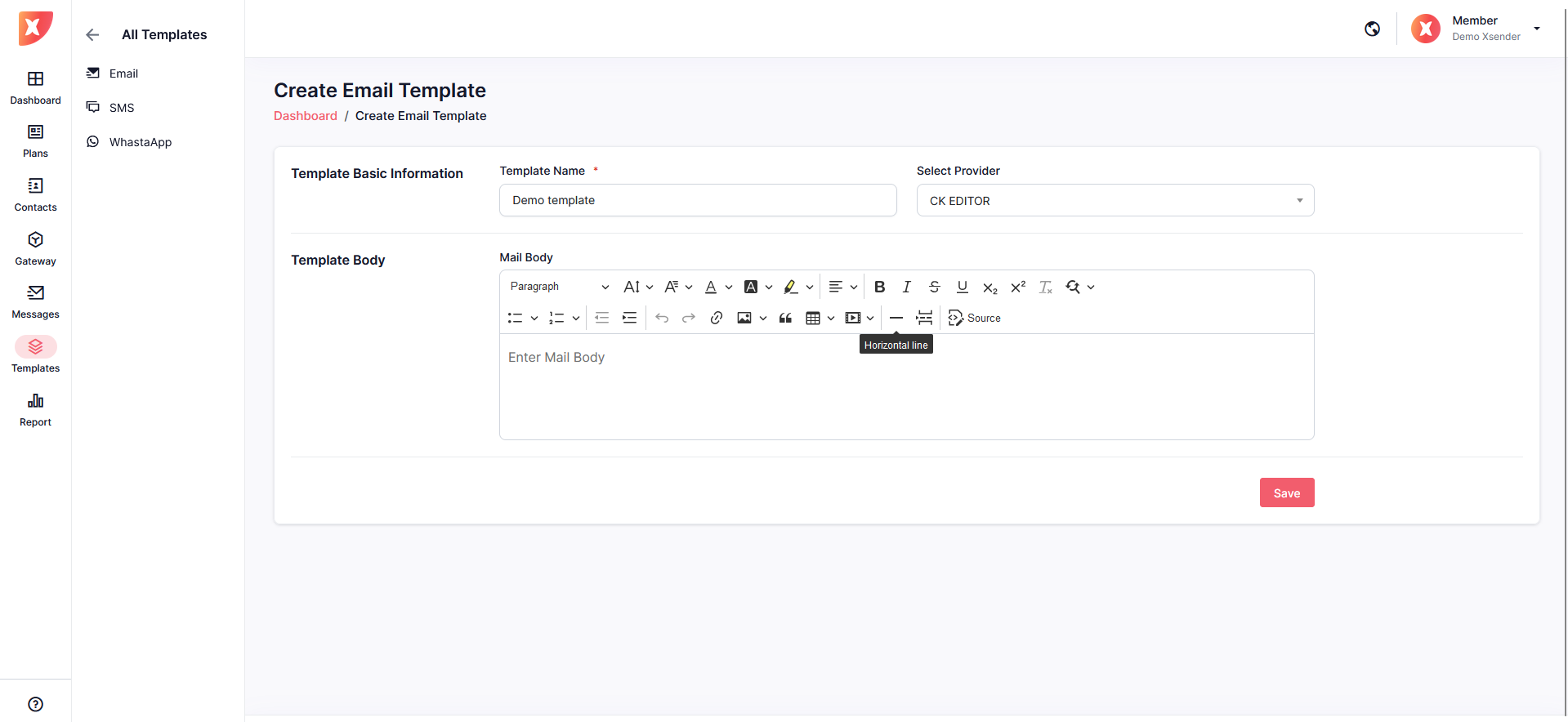The height and width of the screenshot is (722, 1568).
Task: Toggle italic text style
Action: [x=906, y=287]
